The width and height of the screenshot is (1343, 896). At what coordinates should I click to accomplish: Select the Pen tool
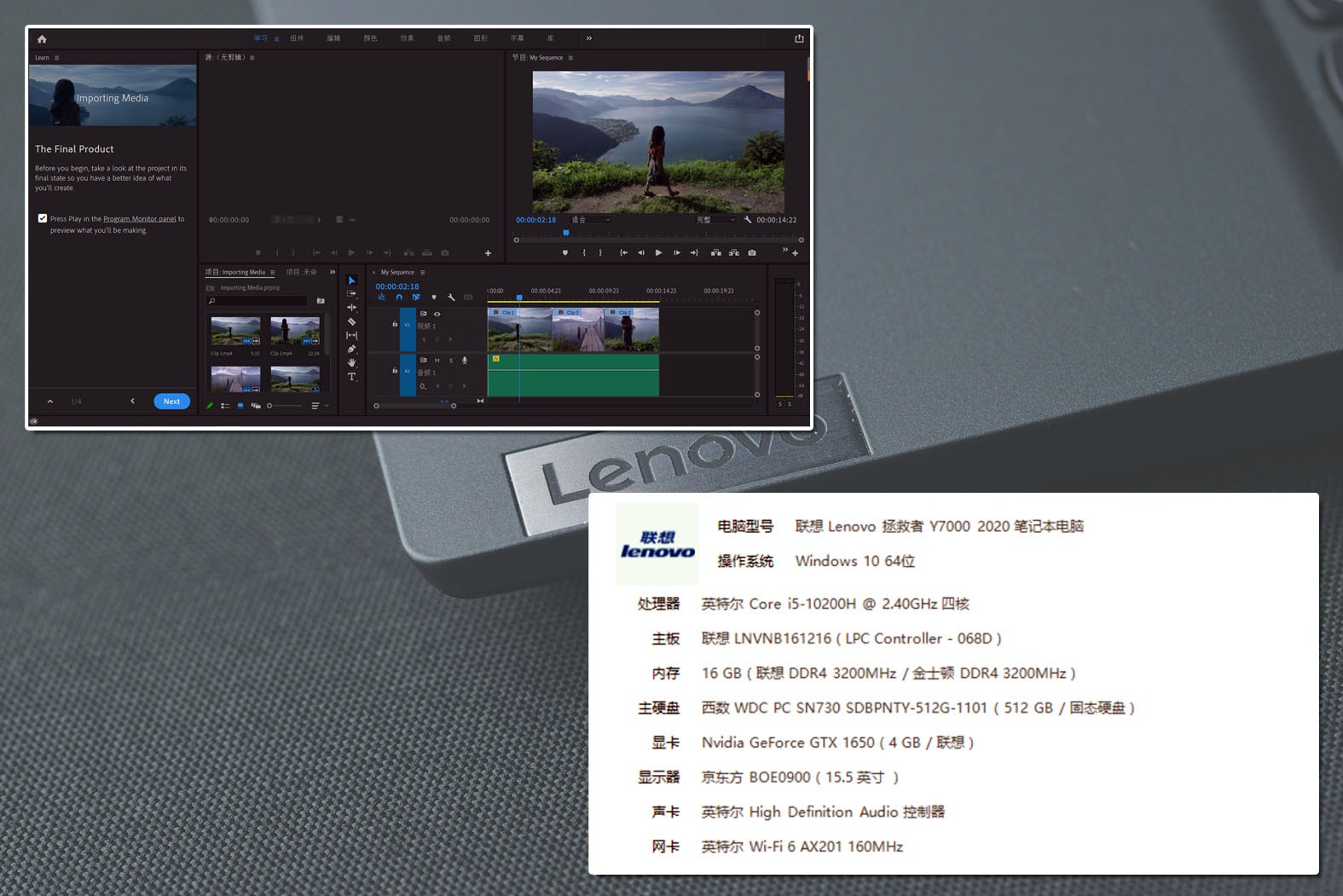tap(351, 349)
